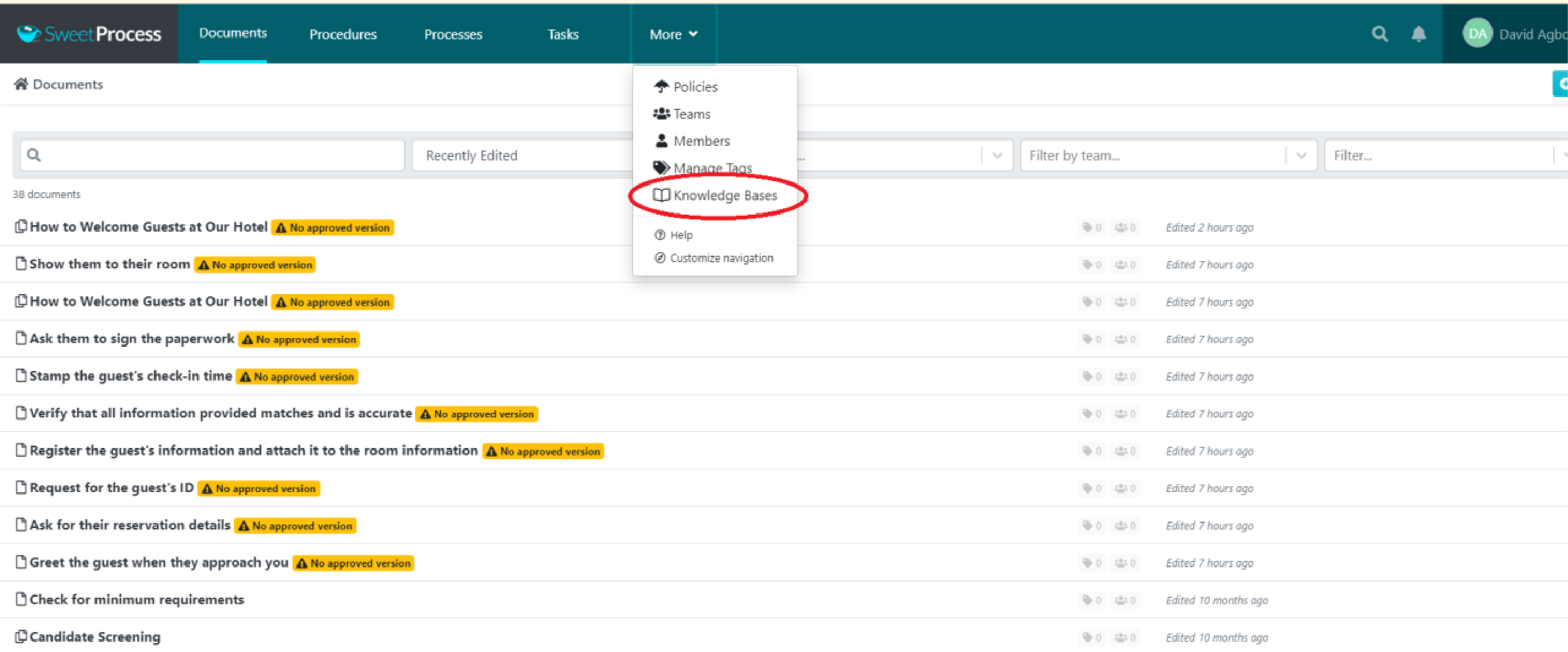The width and height of the screenshot is (1568, 652).
Task: Click the Documents tab
Action: [x=232, y=33]
